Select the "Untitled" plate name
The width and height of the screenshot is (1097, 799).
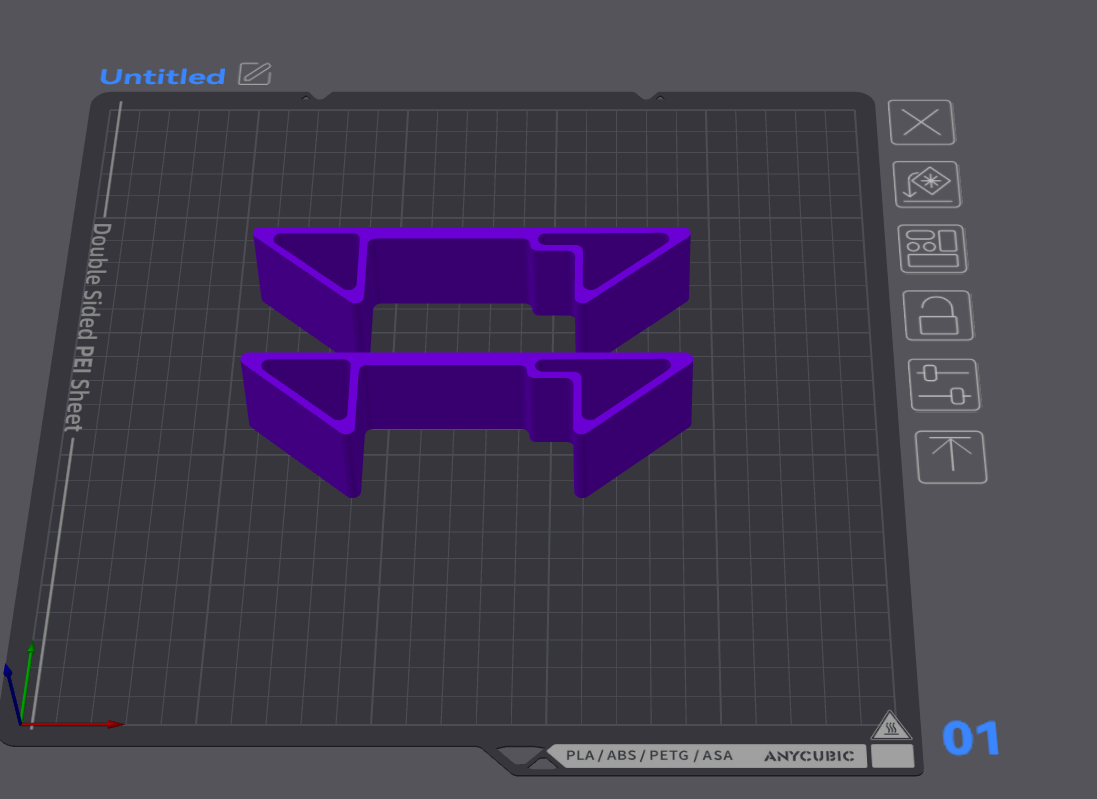pyautogui.click(x=162, y=76)
